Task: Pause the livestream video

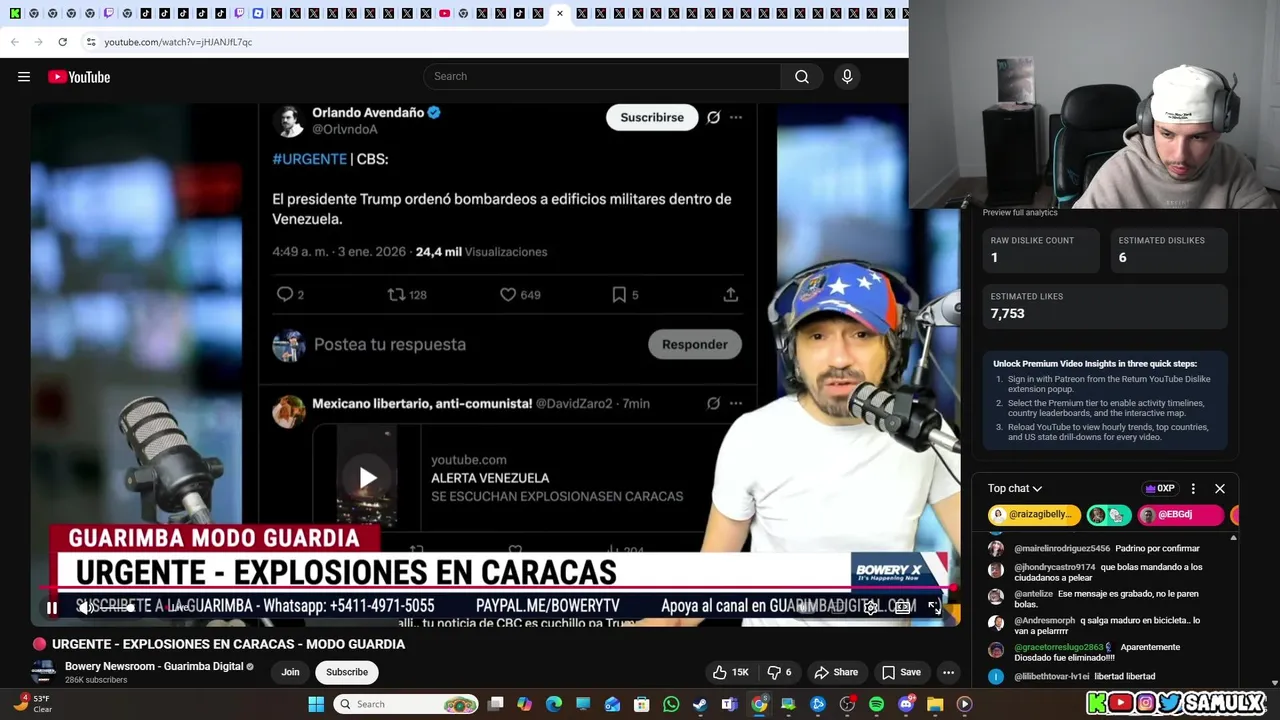Action: click(52, 607)
